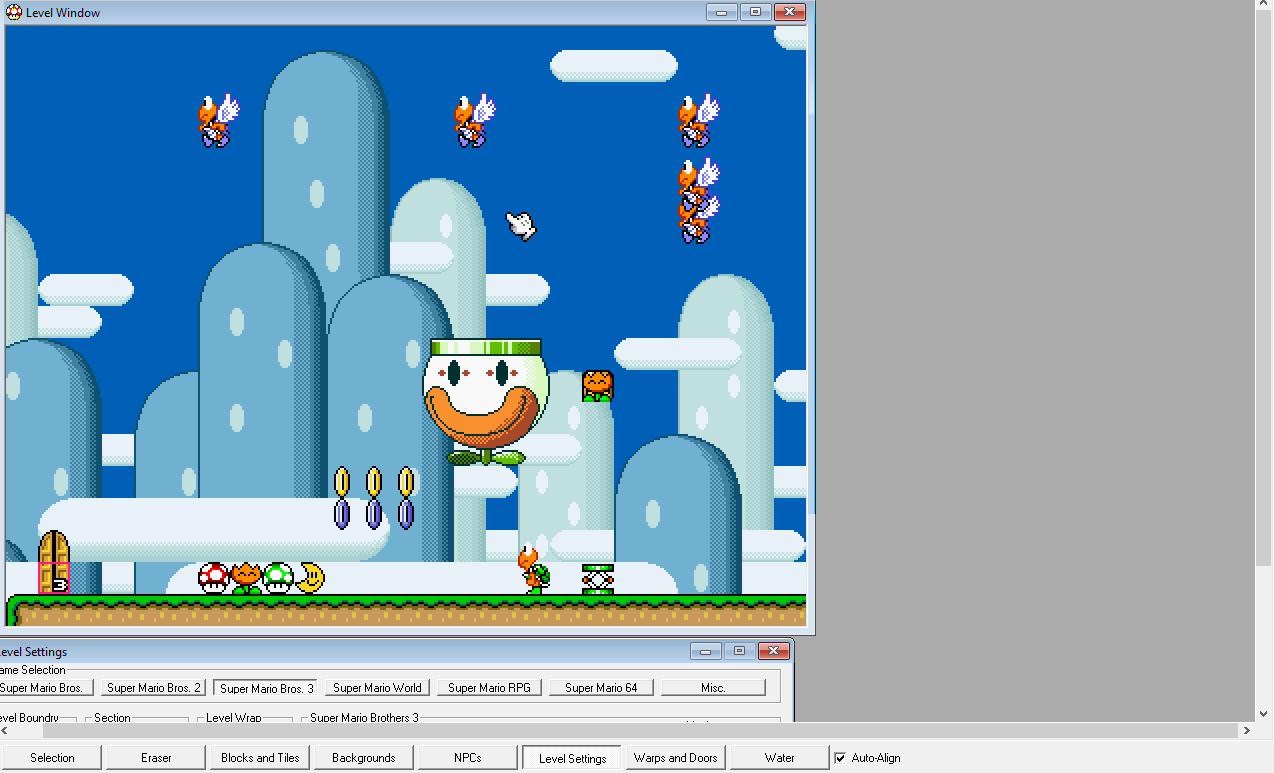The image size is (1274, 773).
Task: Click the Fire Flower floating beside the Clown Car
Action: click(597, 386)
